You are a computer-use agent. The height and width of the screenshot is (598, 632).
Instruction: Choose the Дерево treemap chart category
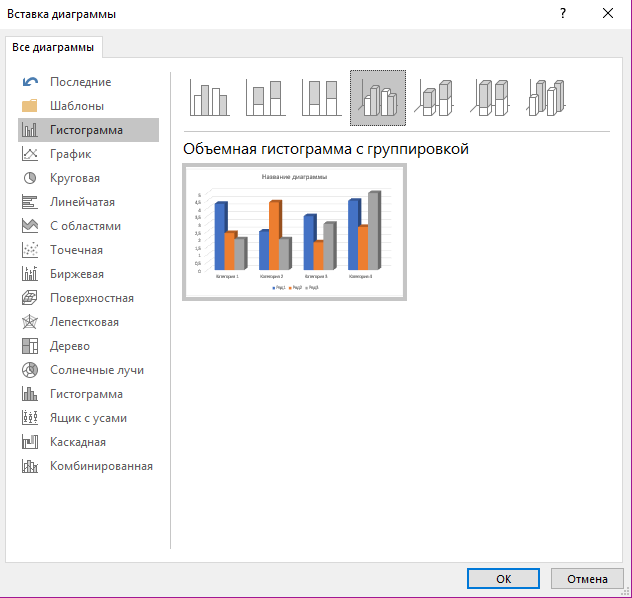pyautogui.click(x=89, y=346)
